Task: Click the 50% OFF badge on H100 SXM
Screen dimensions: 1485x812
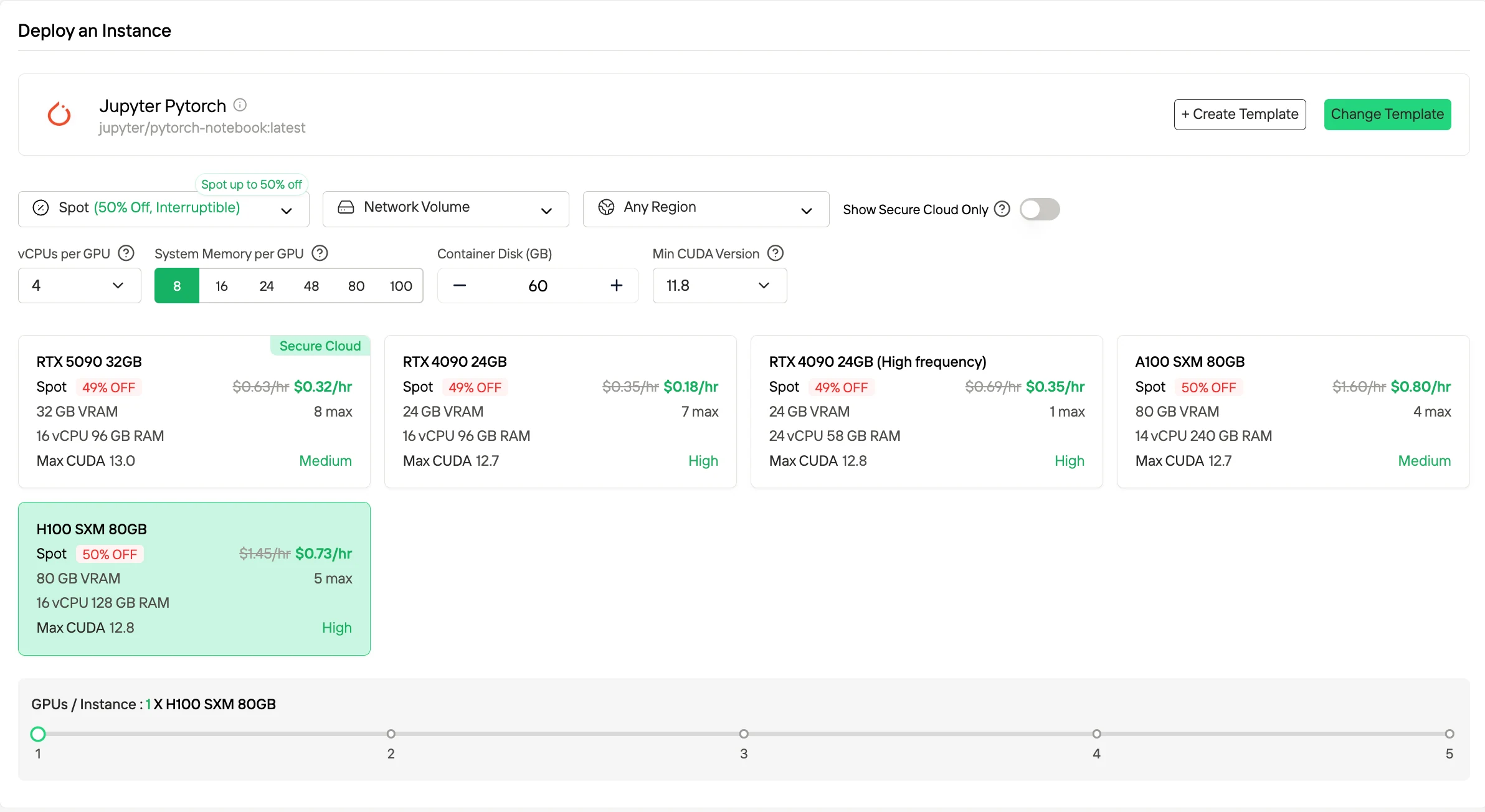Action: click(110, 554)
